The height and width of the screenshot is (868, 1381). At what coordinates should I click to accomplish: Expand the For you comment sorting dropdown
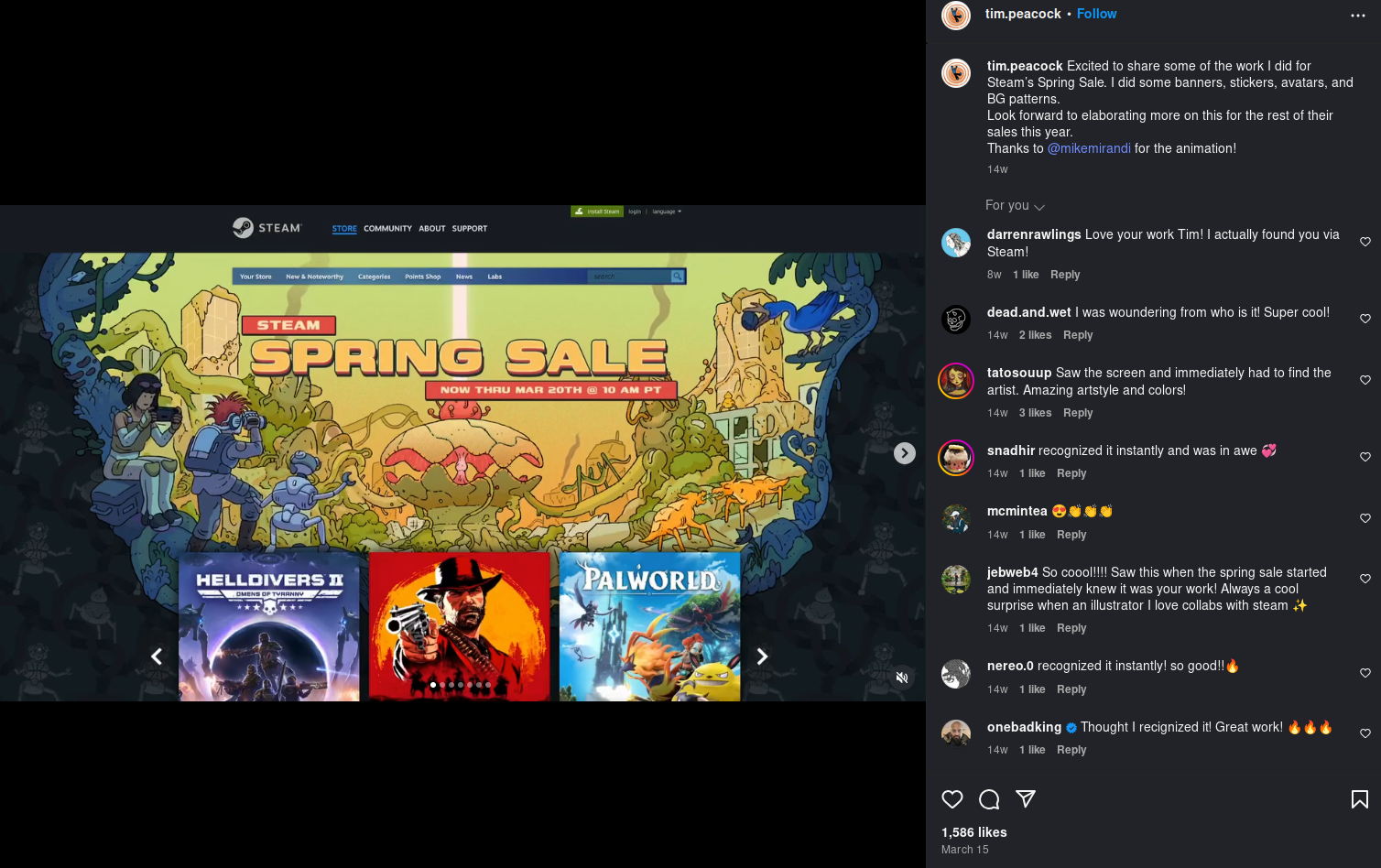[x=1015, y=205]
